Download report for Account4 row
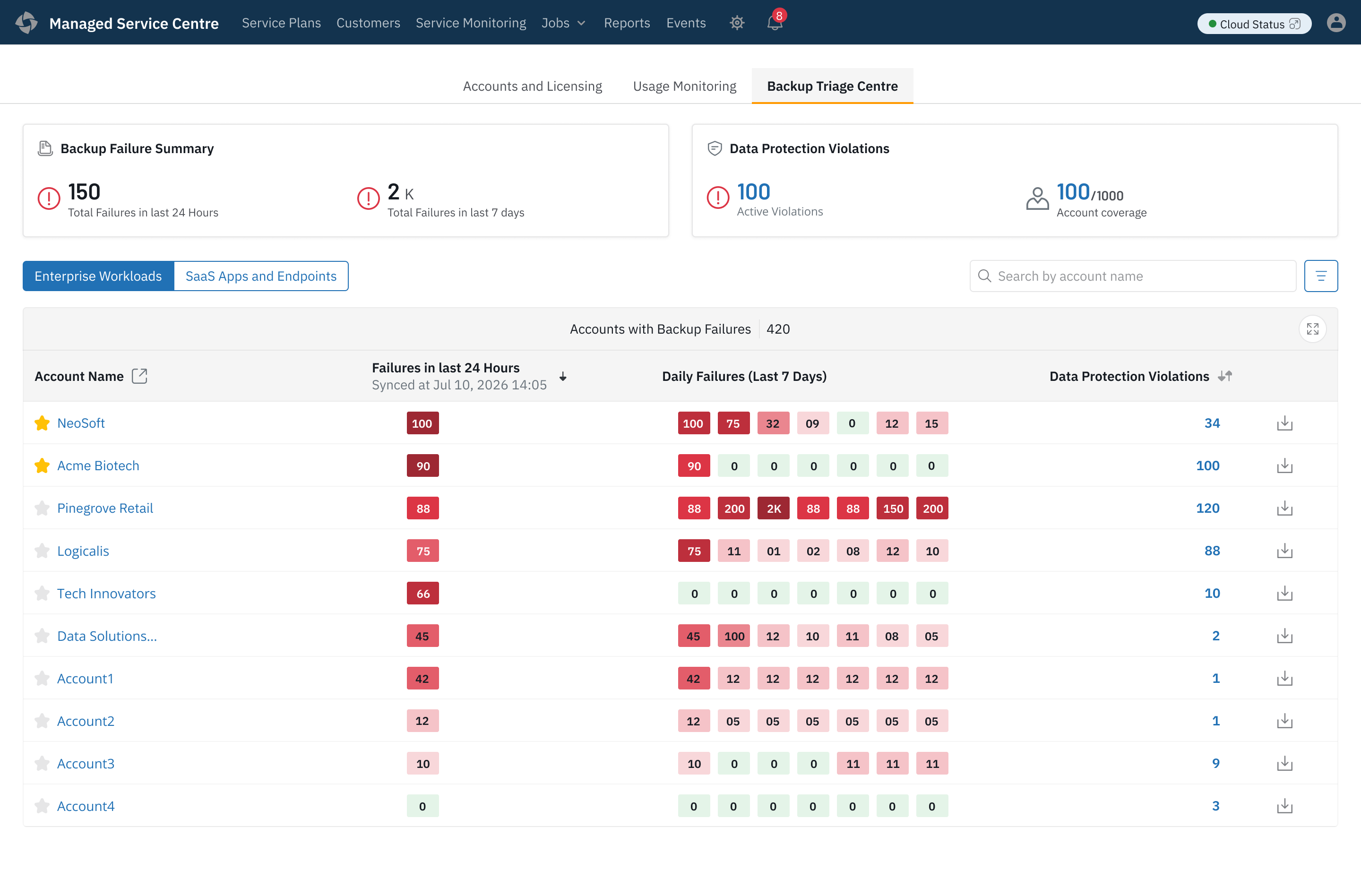 coord(1284,806)
